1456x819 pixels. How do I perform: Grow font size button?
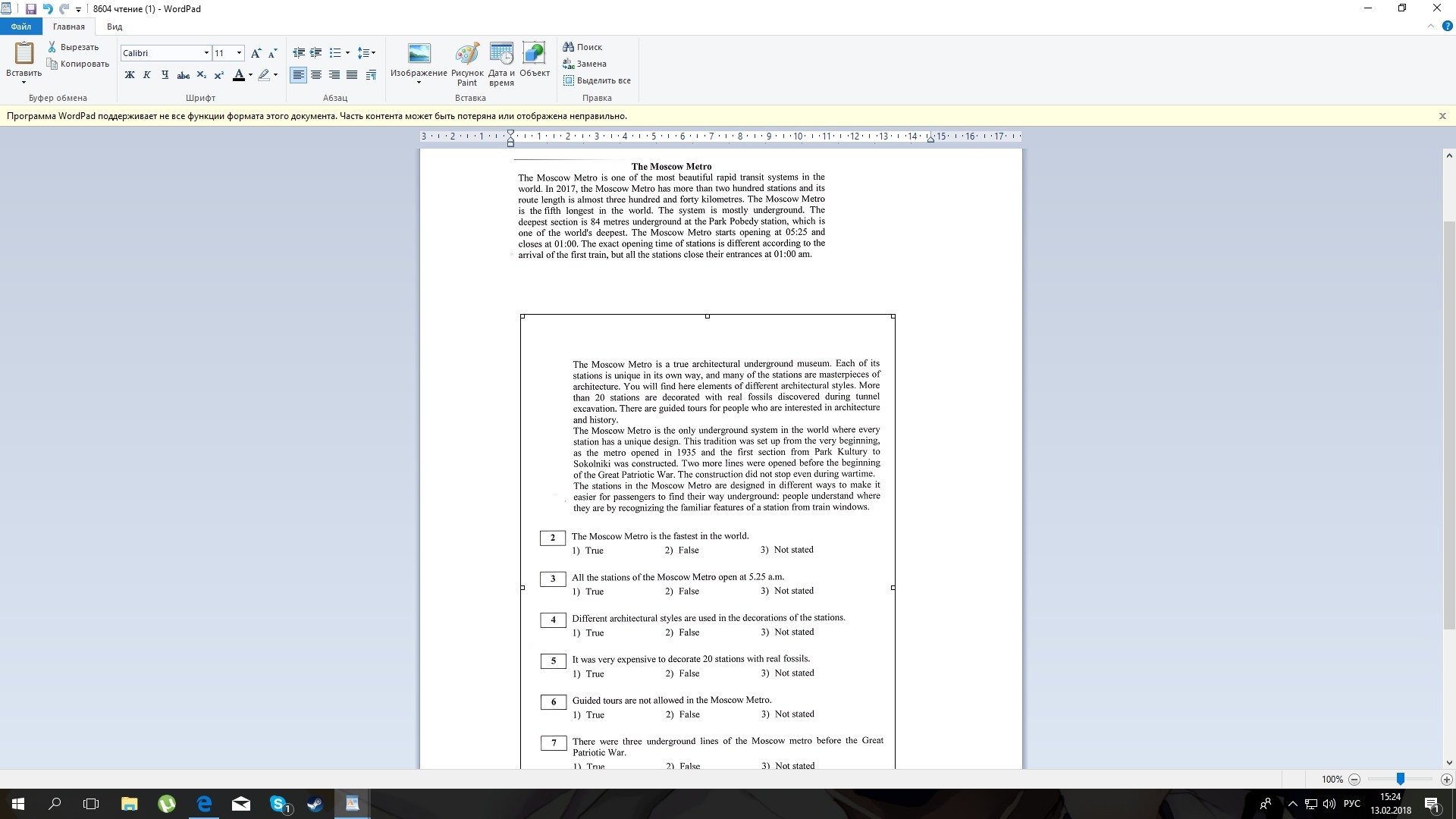tap(256, 52)
